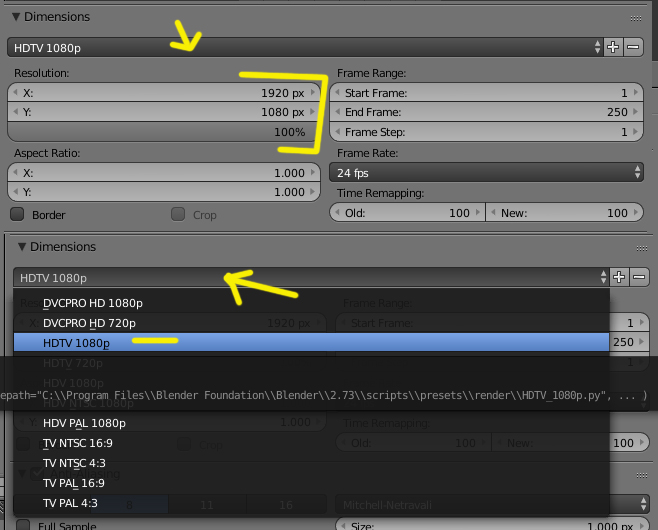Click the Start Frame field
658x530 pixels.
tap(486, 92)
